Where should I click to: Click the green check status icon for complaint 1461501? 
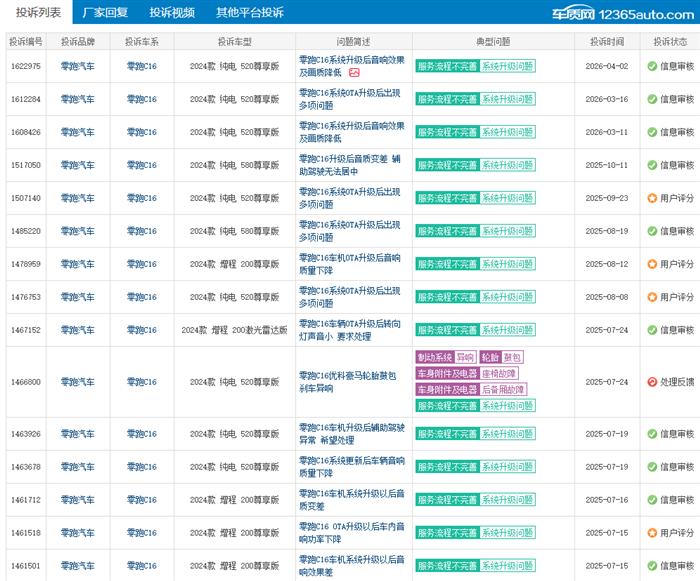click(x=652, y=566)
